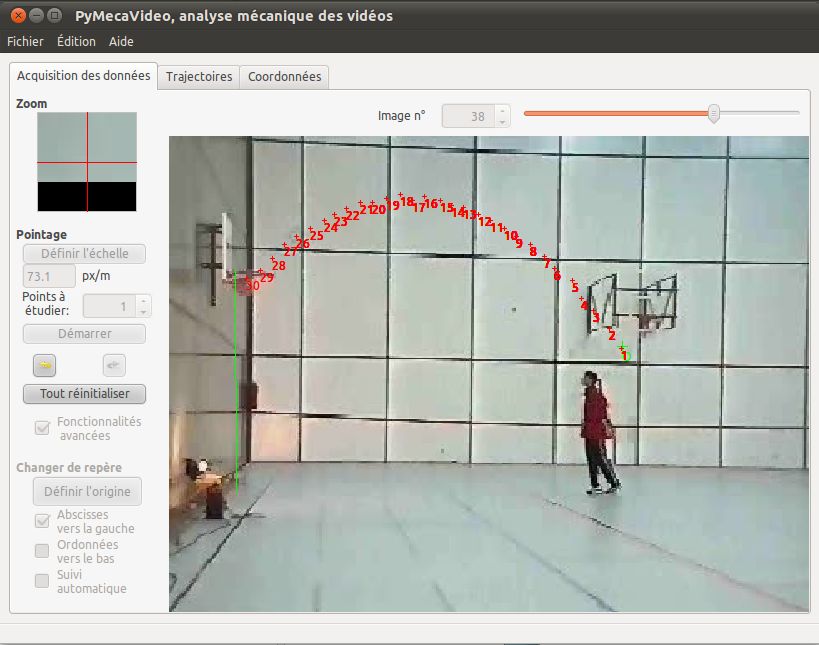
Task: Toggle Fonctionnalités avancées checkbox
Action: point(43,428)
